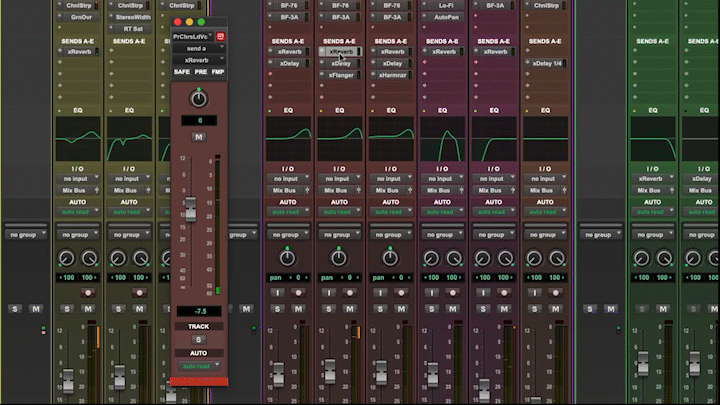Expand the PrChrsLdVc track selector
The image size is (720, 405).
pyautogui.click(x=193, y=35)
